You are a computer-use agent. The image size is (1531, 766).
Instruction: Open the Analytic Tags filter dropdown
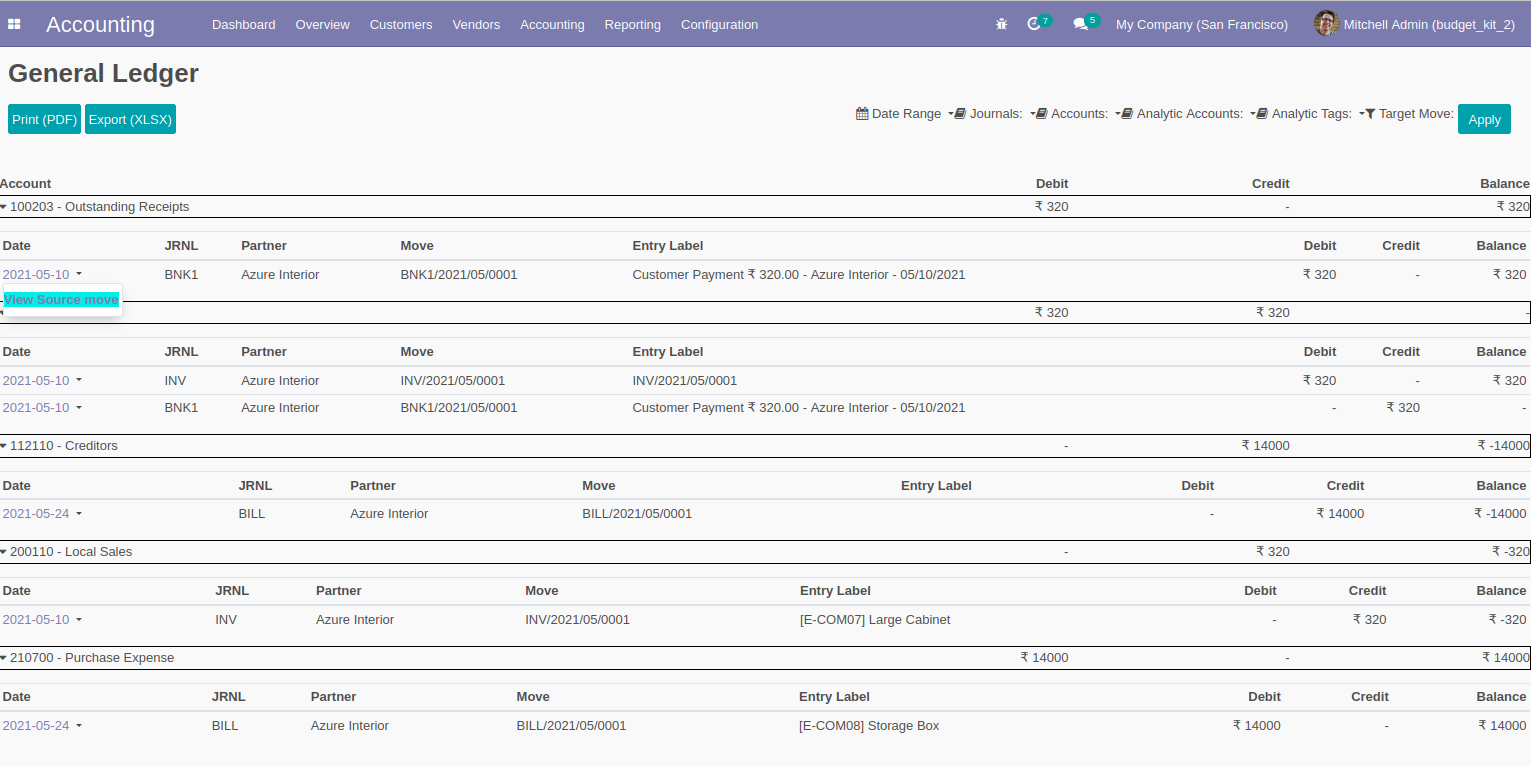(x=1310, y=114)
